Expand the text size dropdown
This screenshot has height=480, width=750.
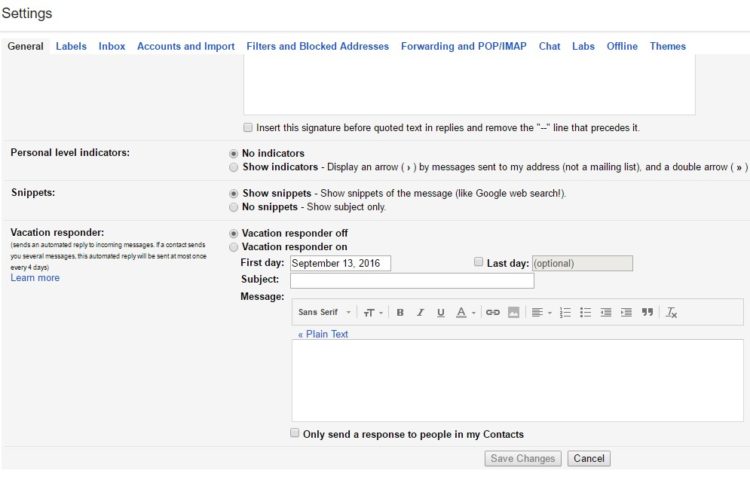(372, 313)
